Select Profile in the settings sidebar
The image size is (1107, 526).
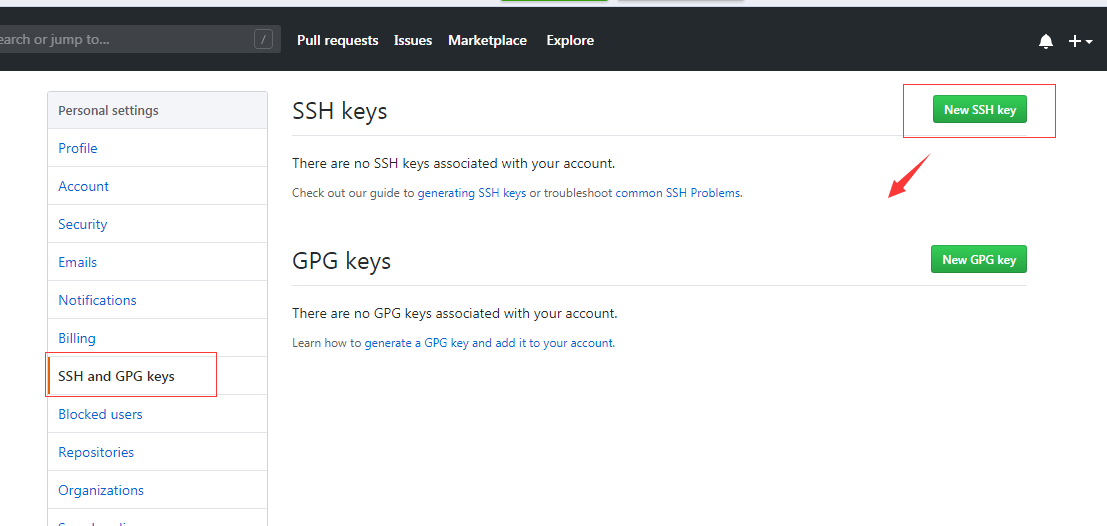pyautogui.click(x=78, y=148)
